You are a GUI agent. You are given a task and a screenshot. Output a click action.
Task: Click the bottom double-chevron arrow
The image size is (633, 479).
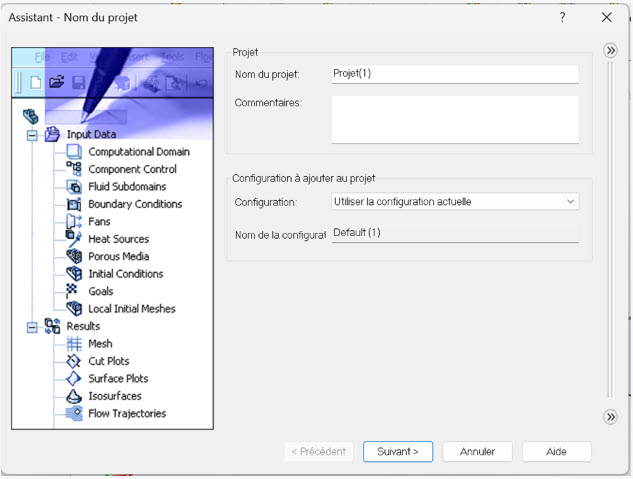coord(609,416)
